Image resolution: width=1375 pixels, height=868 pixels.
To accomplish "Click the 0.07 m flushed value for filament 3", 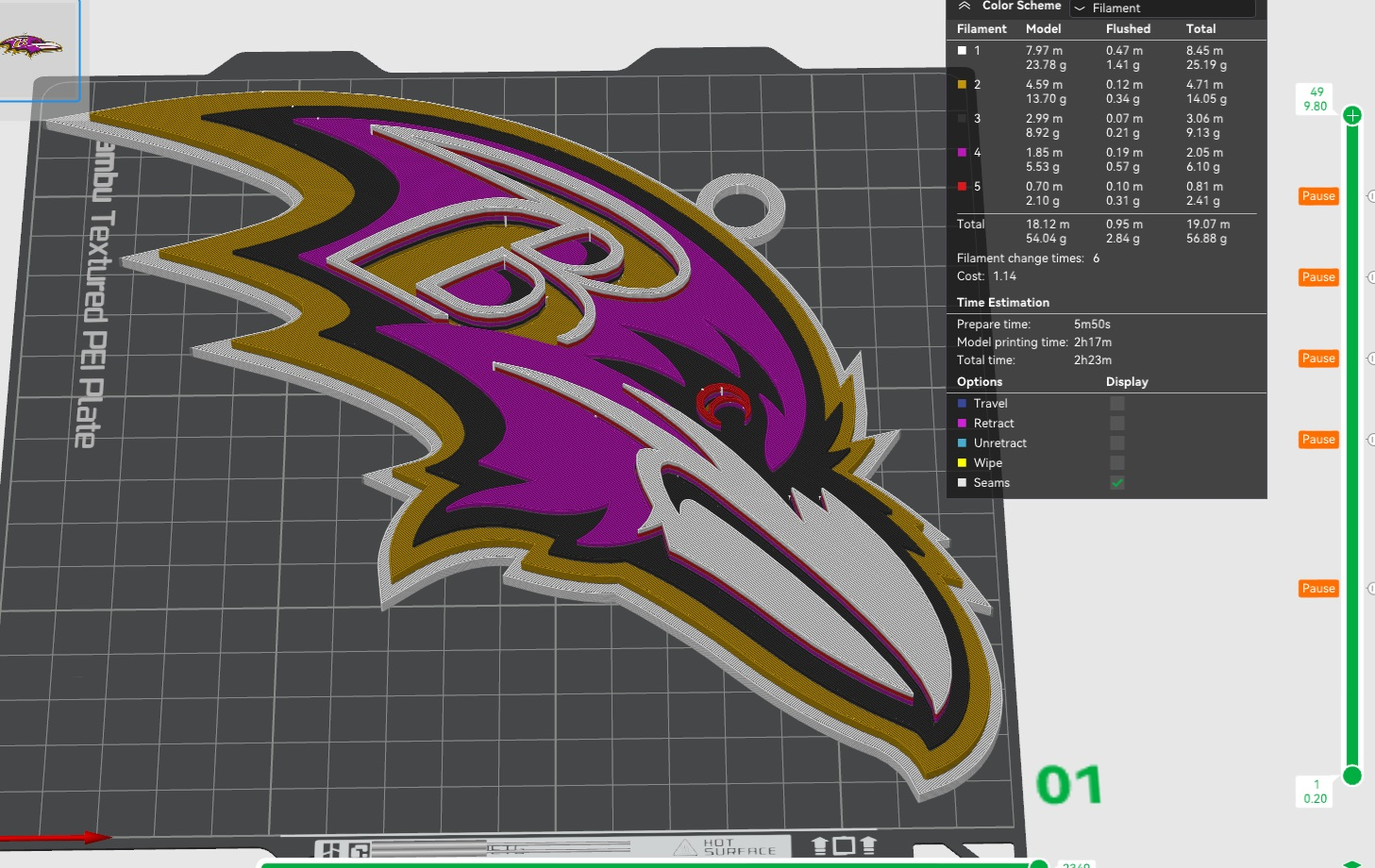I will (x=1124, y=119).
